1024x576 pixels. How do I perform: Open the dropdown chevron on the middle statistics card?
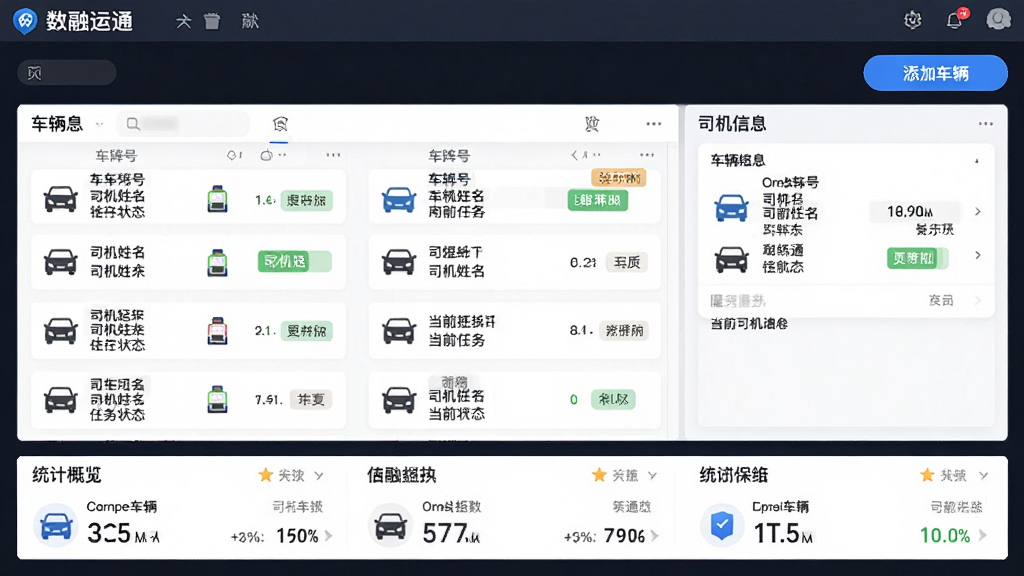(x=652, y=475)
